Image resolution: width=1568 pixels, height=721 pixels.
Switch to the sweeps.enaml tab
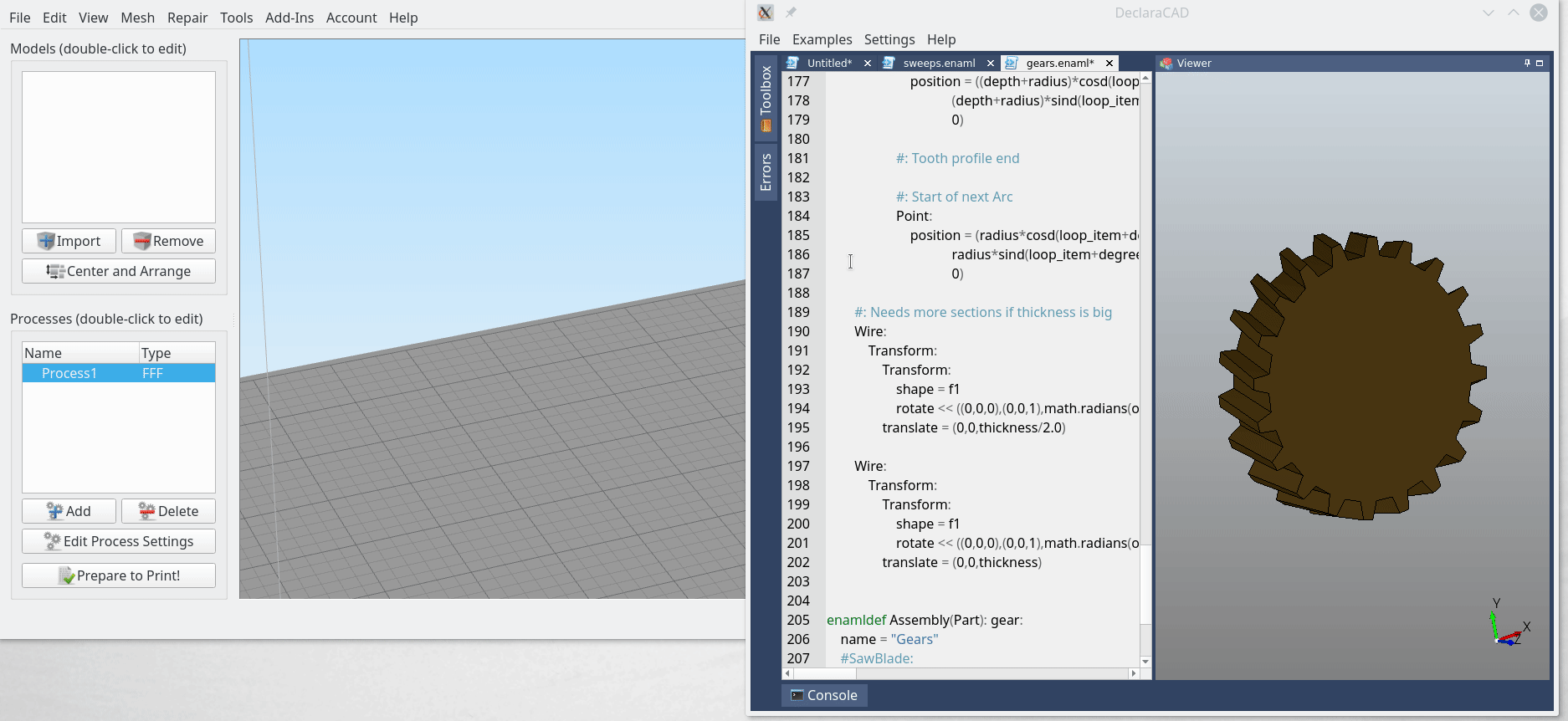pos(939,63)
